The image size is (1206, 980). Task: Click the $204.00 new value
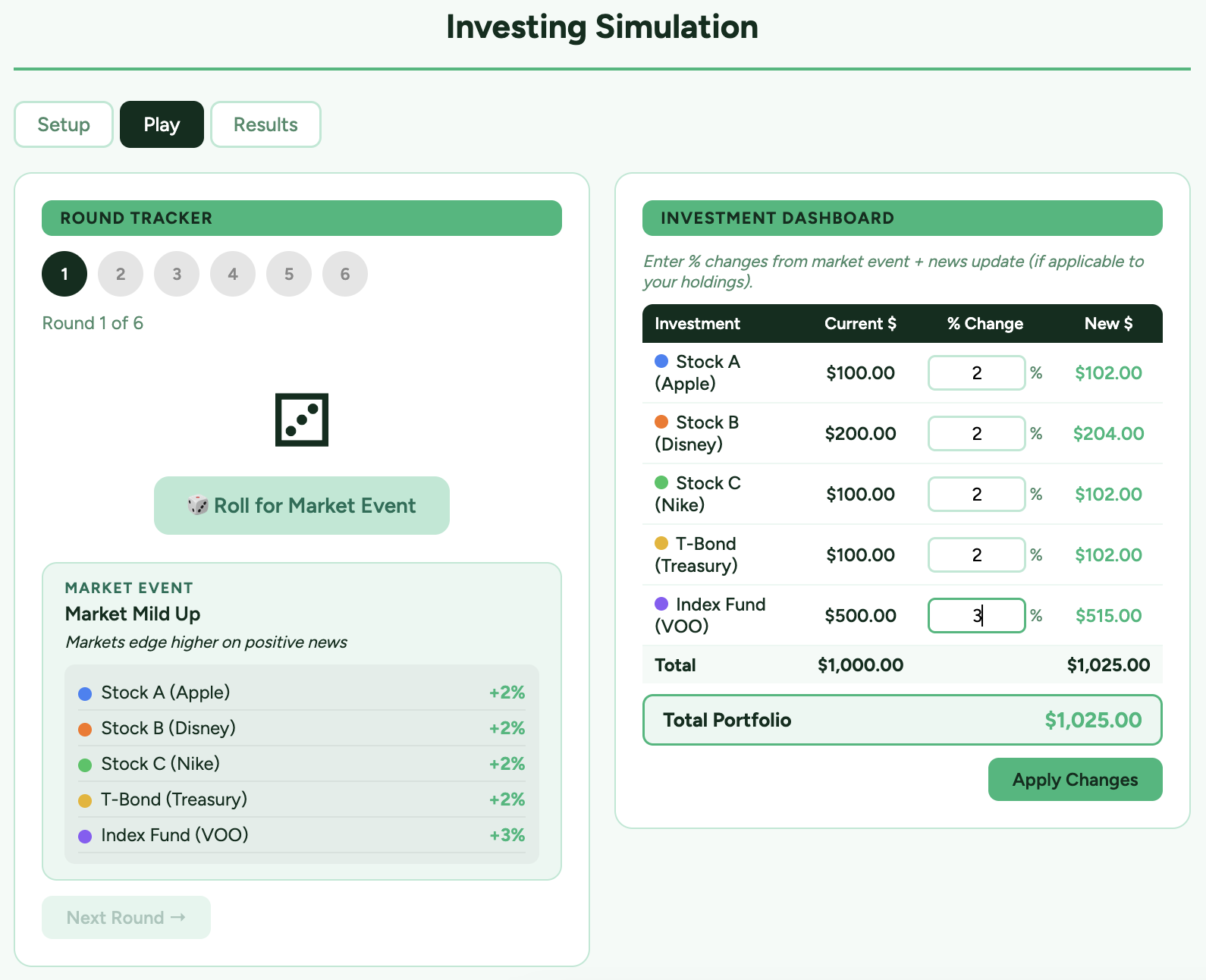coord(1108,433)
